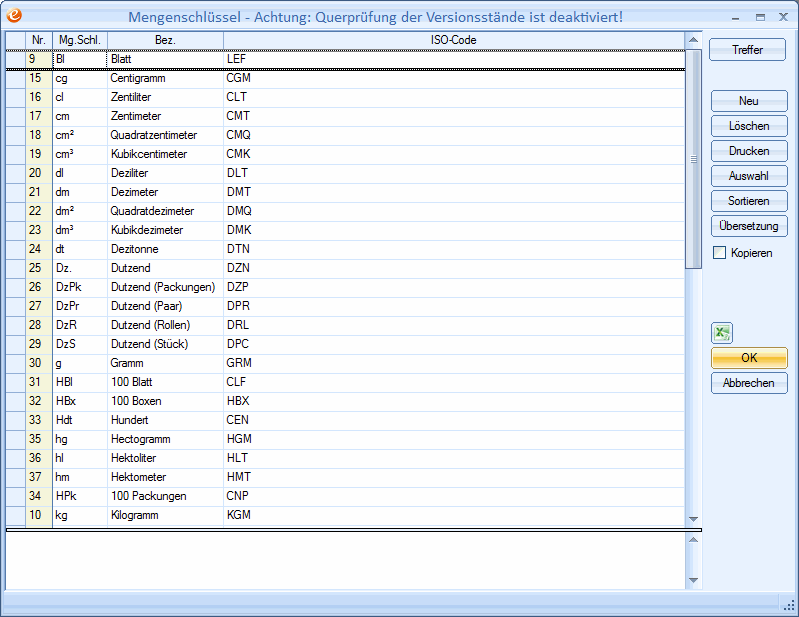This screenshot has height=617, width=799.
Task: Click the lower pane's scroll down arrow
Action: (x=693, y=580)
